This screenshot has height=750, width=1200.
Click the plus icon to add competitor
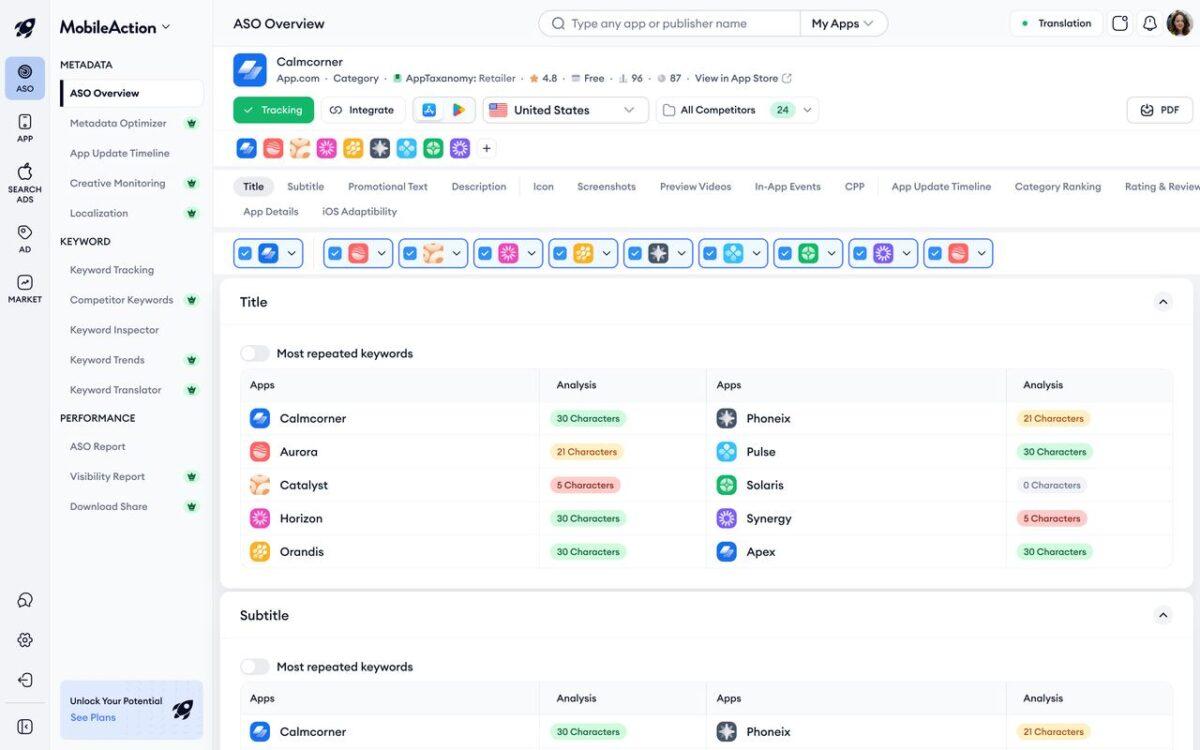tap(486, 148)
